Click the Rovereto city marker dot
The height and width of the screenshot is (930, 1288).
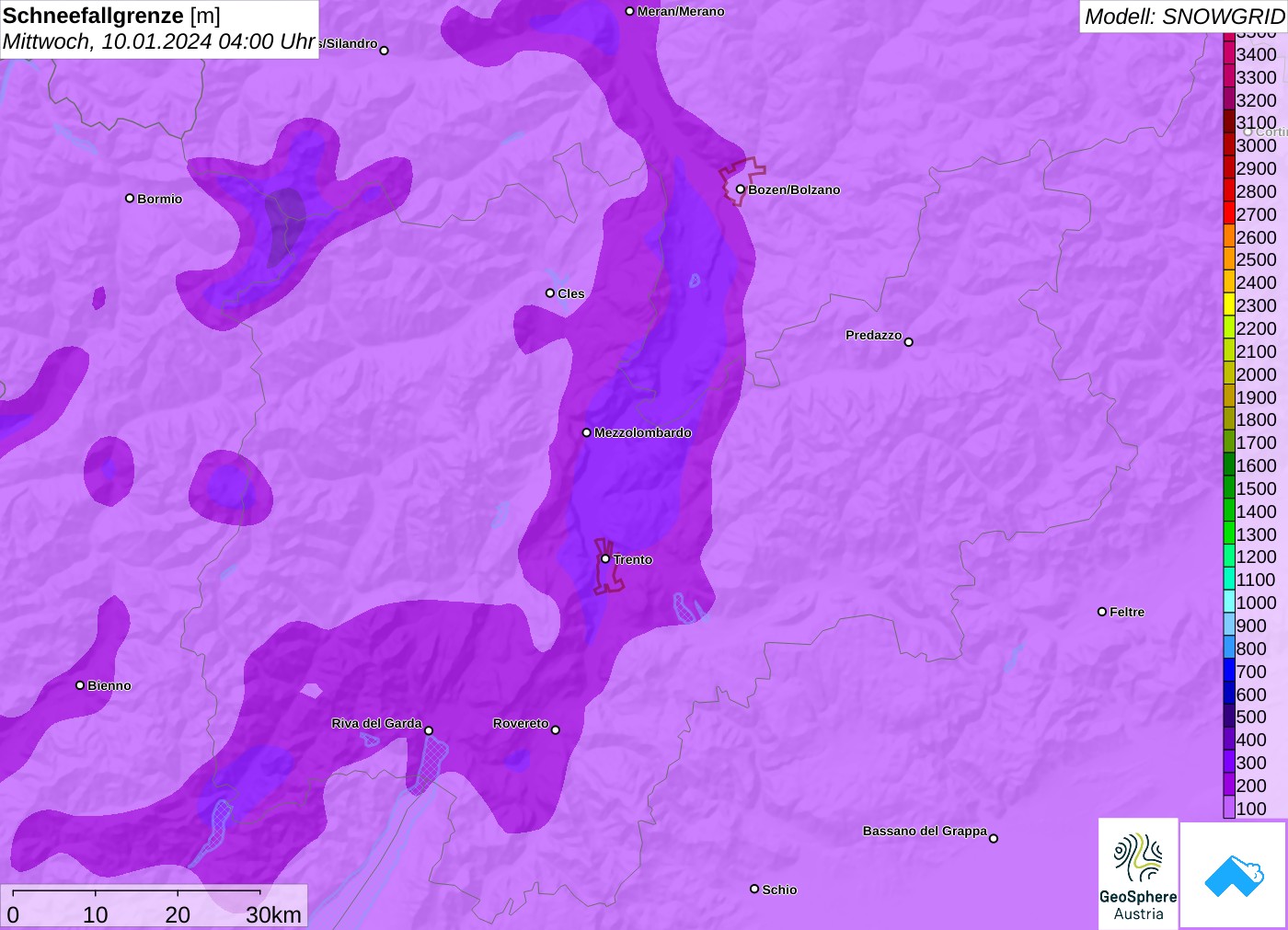(x=556, y=730)
